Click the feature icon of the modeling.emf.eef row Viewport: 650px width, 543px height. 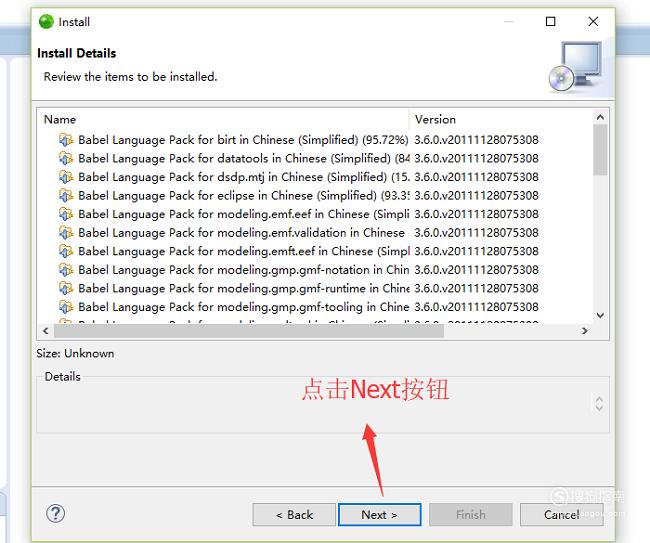click(66, 214)
